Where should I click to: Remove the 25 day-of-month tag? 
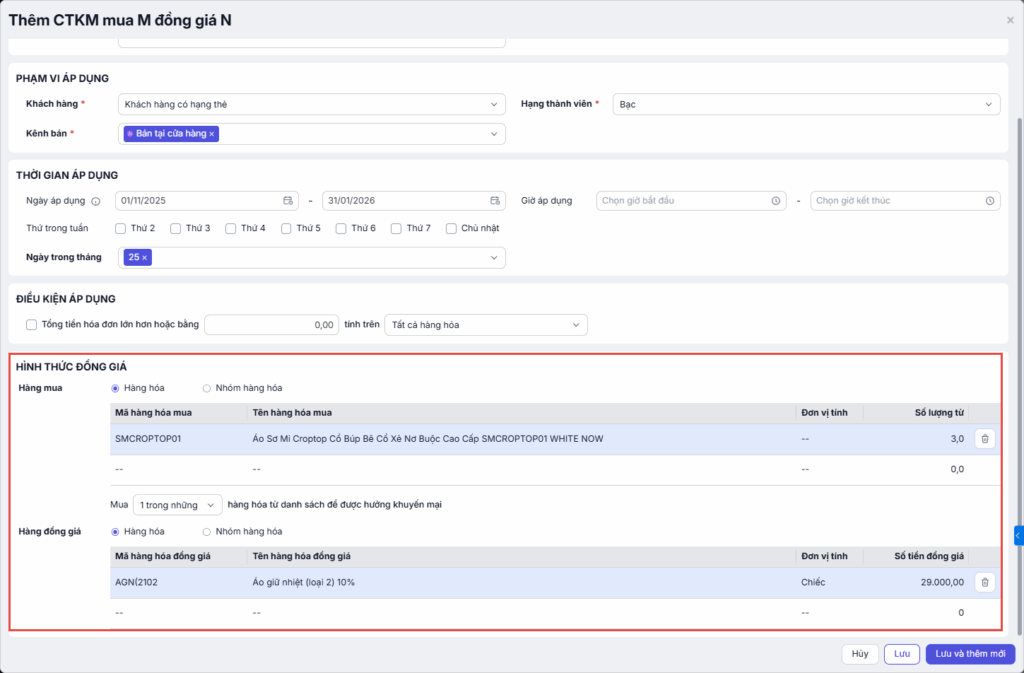(144, 258)
